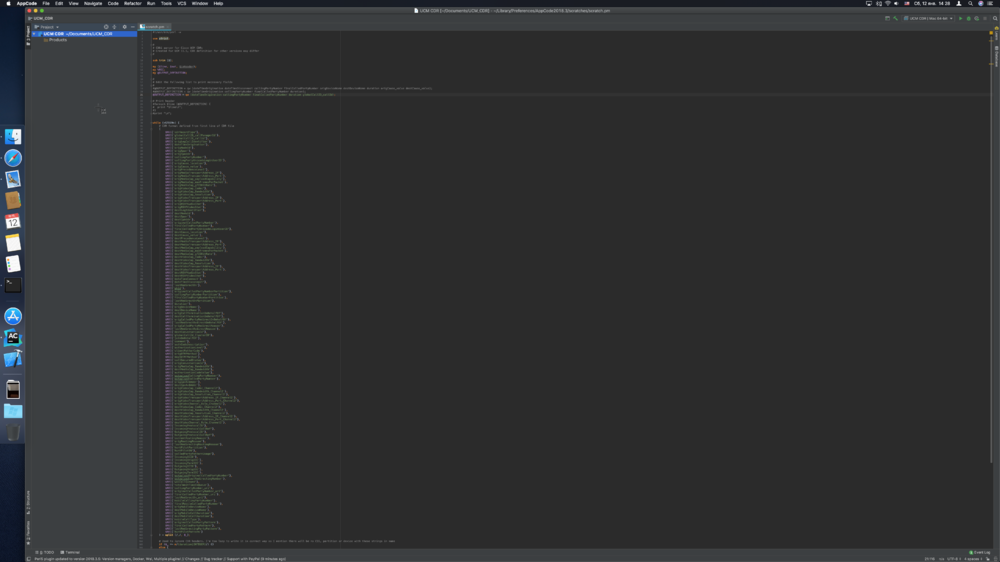Close the scratch.pm editor tab
The width and height of the screenshot is (1000, 562).
pos(168,27)
